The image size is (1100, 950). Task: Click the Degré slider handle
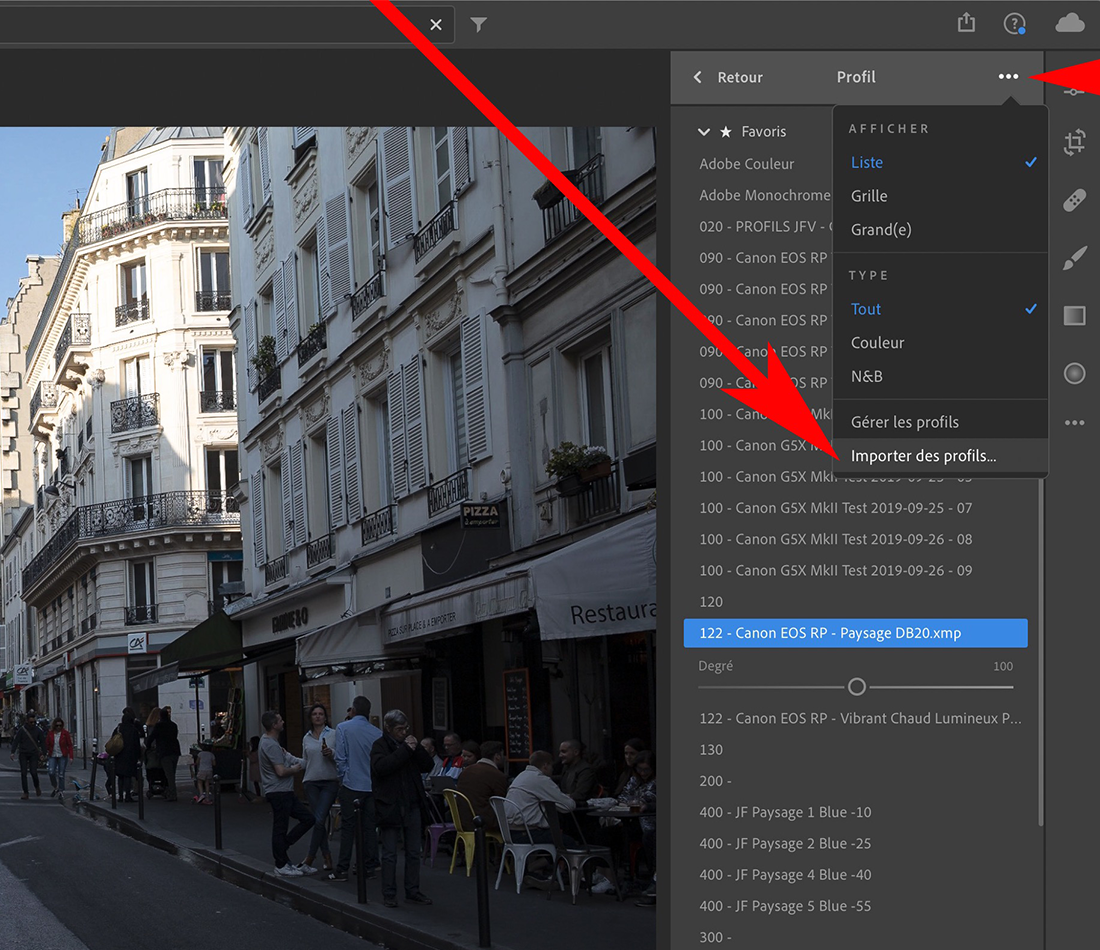coord(856,687)
